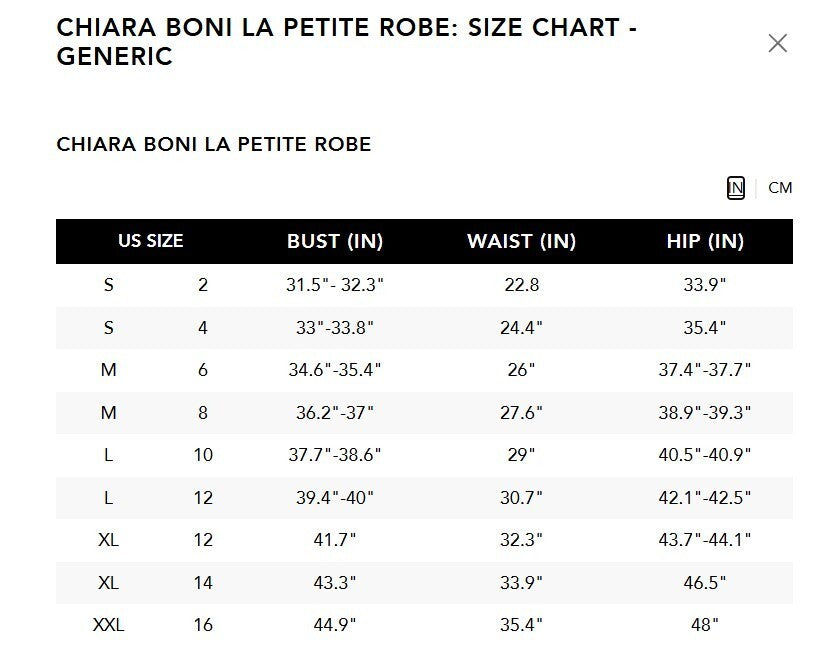Screen dimensions: 825x650
Task: Click US size number 10
Action: 203,455
